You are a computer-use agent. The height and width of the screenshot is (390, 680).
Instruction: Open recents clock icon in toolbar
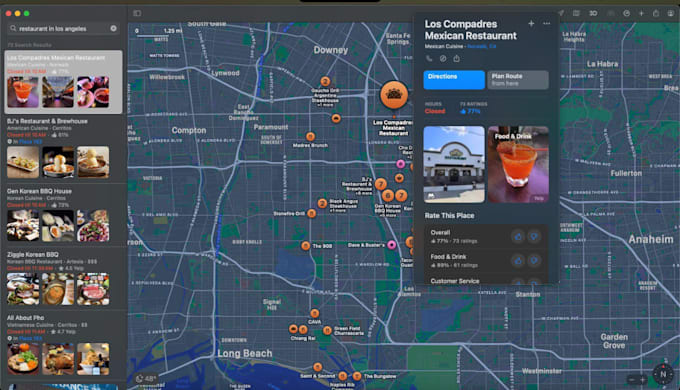click(x=626, y=13)
